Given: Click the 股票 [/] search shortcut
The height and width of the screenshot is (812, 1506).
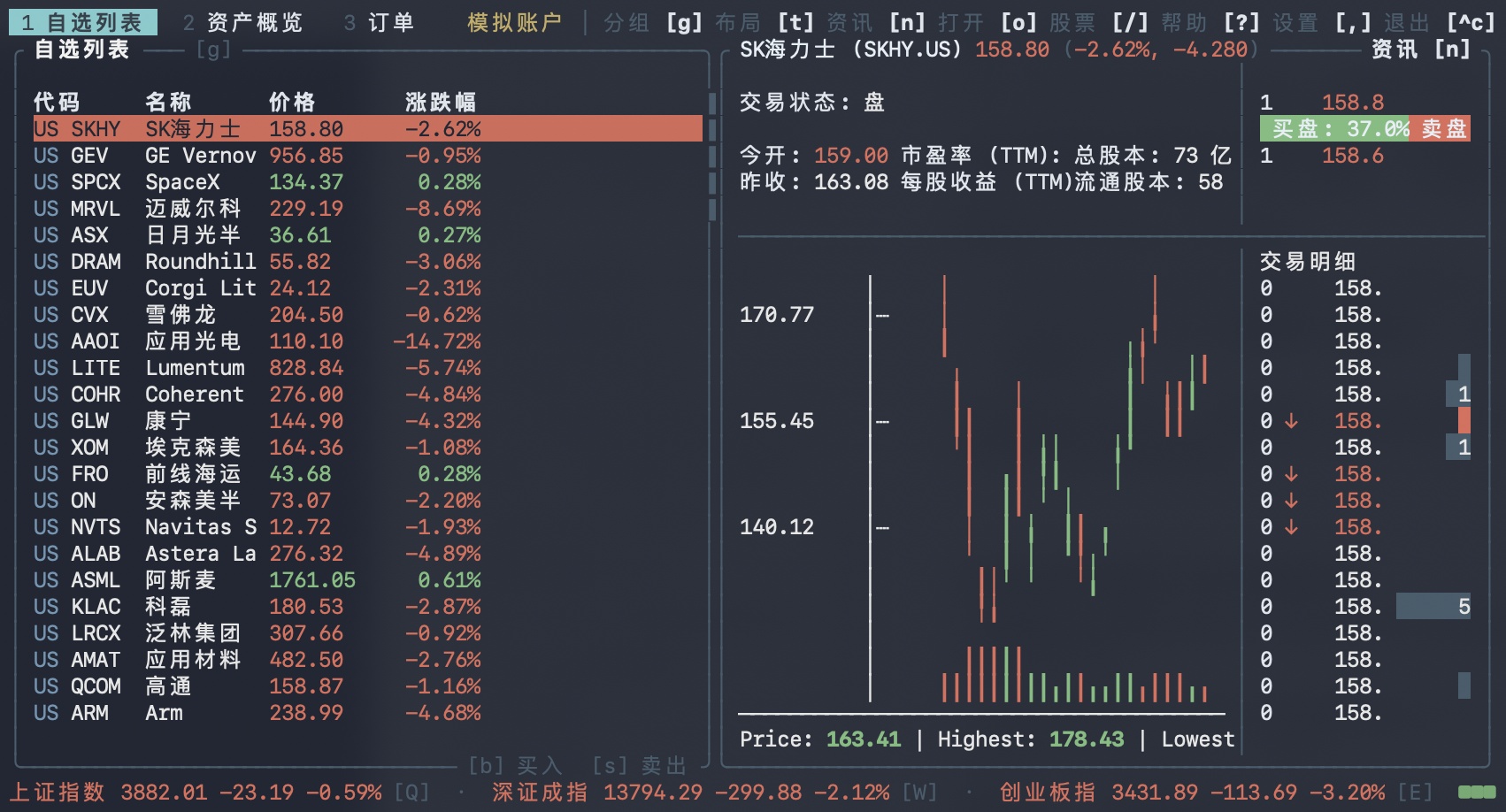Looking at the screenshot, I should [1099, 22].
